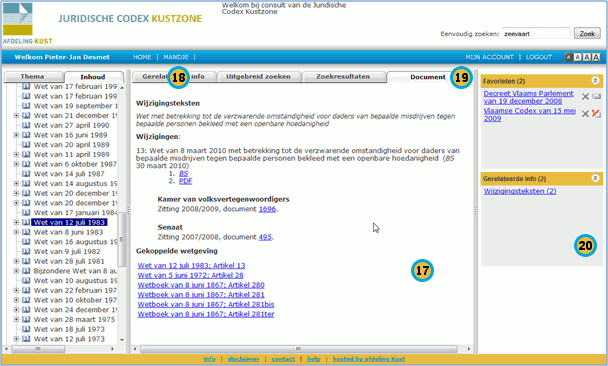Switch to the Uitgebreid zoeken tab
This screenshot has width=608, height=366.
(x=259, y=77)
